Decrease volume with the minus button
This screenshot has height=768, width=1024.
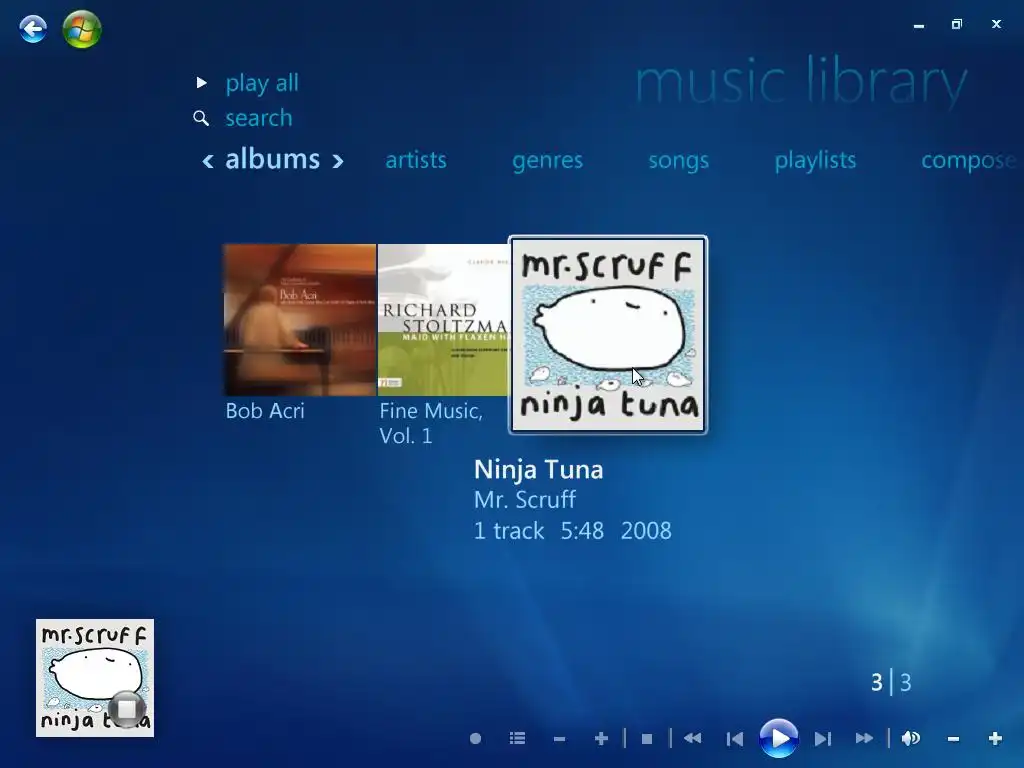pyautogui.click(x=953, y=739)
